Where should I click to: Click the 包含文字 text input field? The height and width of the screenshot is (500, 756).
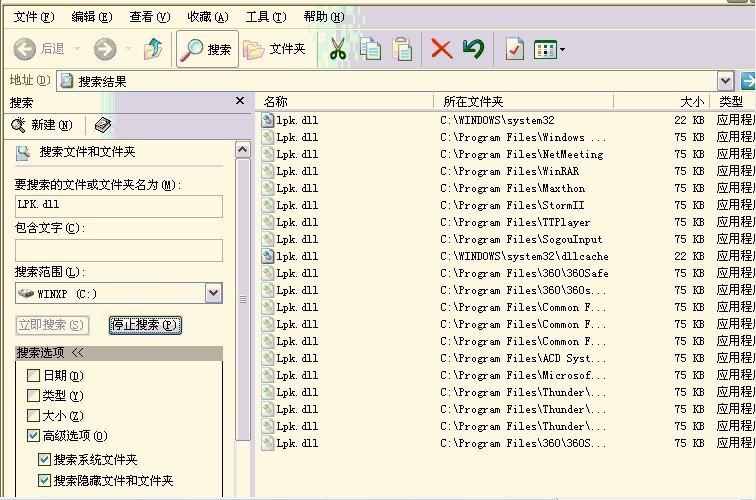click(119, 250)
